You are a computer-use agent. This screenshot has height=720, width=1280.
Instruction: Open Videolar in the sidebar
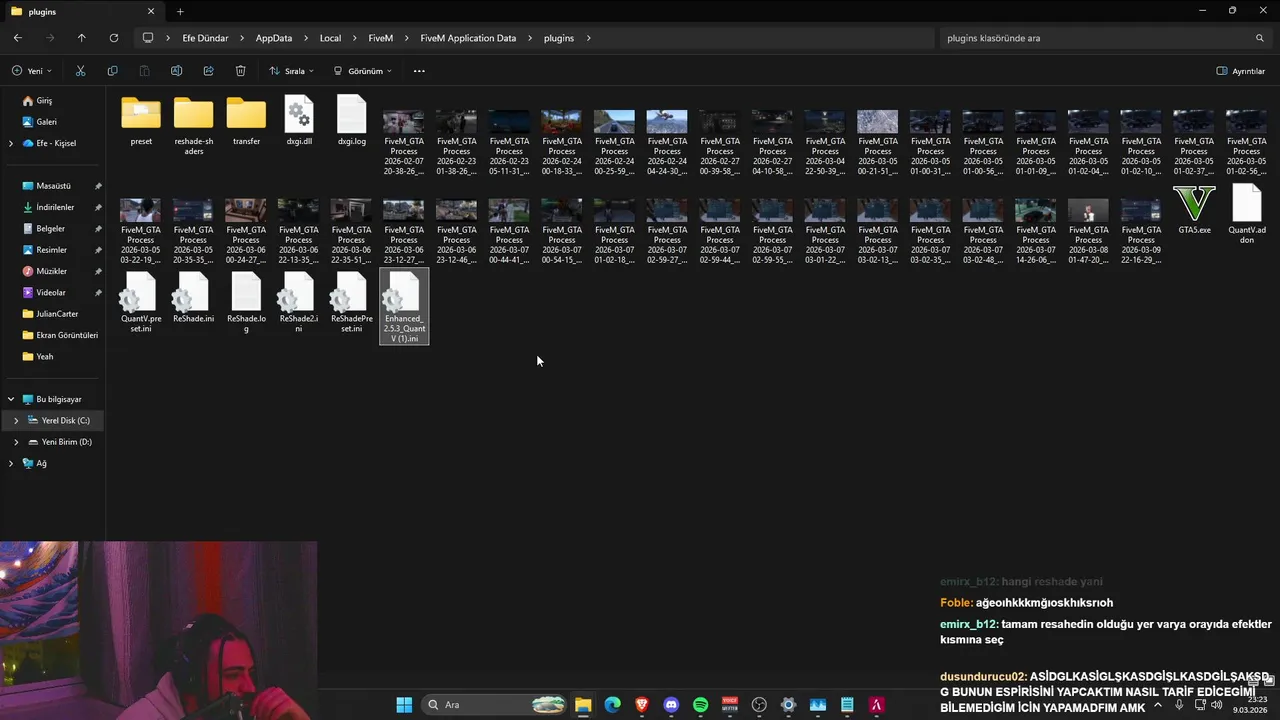51,292
